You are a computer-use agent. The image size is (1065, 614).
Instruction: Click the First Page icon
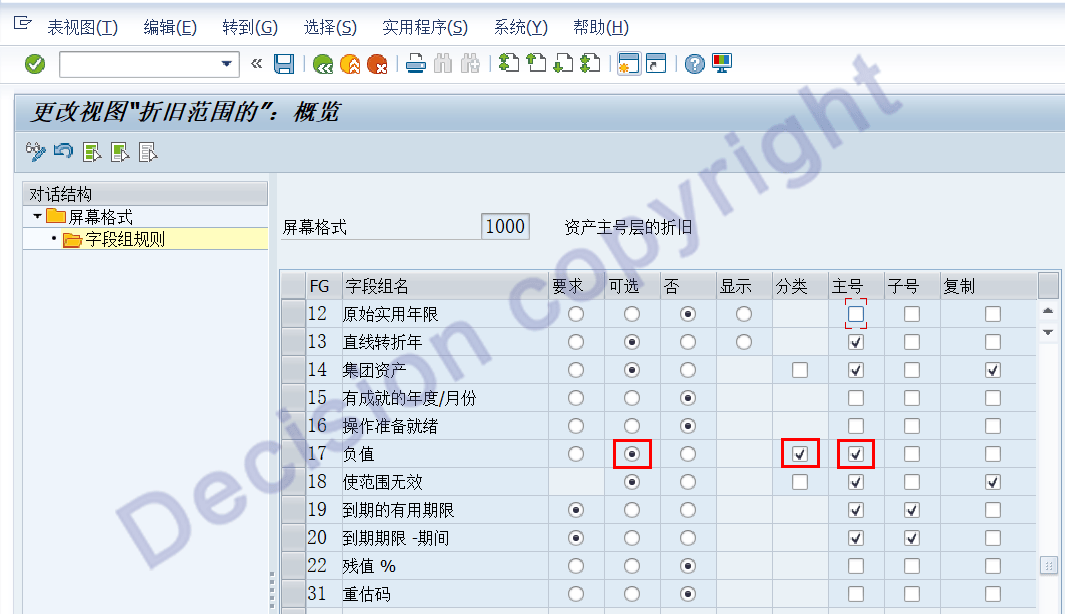pos(509,64)
